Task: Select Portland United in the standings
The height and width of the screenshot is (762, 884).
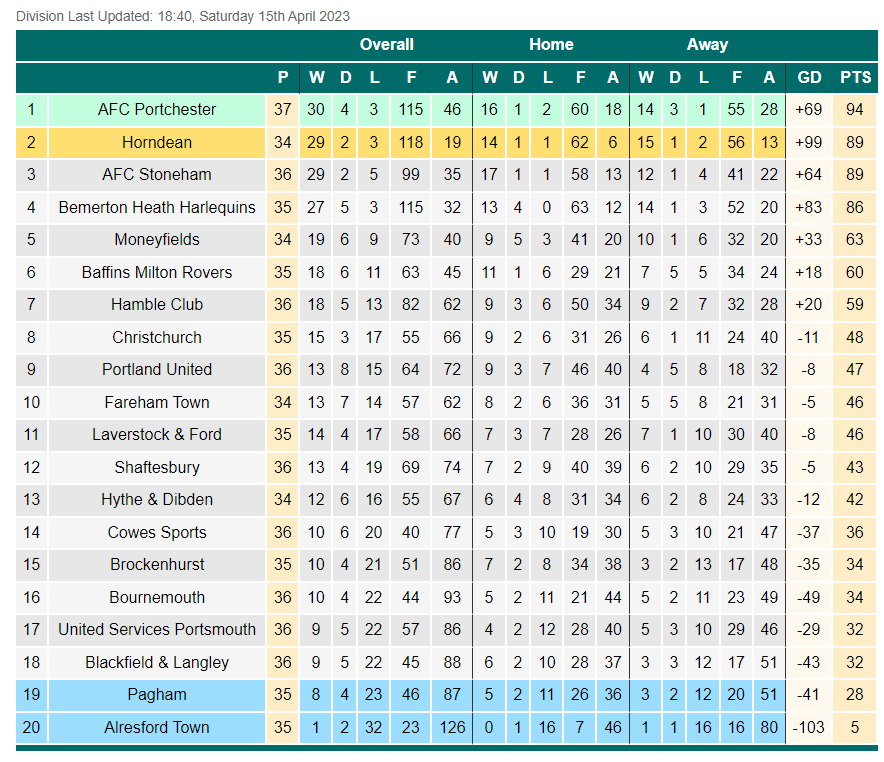Action: click(x=157, y=369)
